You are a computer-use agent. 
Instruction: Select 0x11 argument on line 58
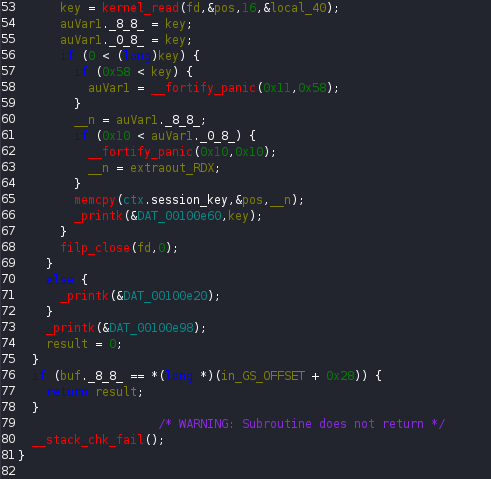click(x=277, y=88)
